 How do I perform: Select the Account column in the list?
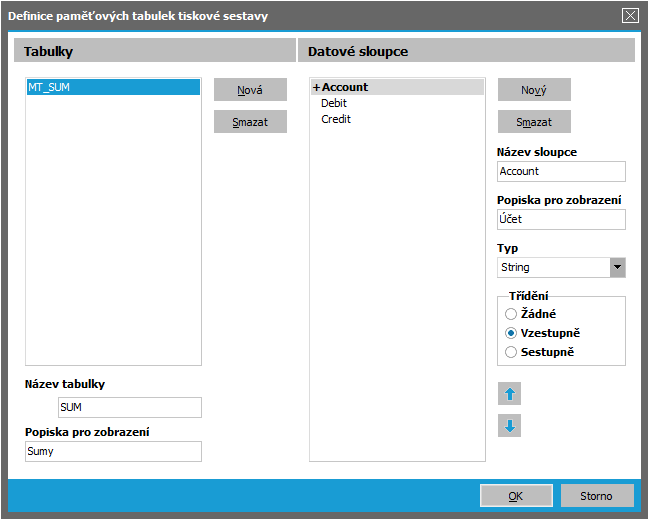coord(345,87)
